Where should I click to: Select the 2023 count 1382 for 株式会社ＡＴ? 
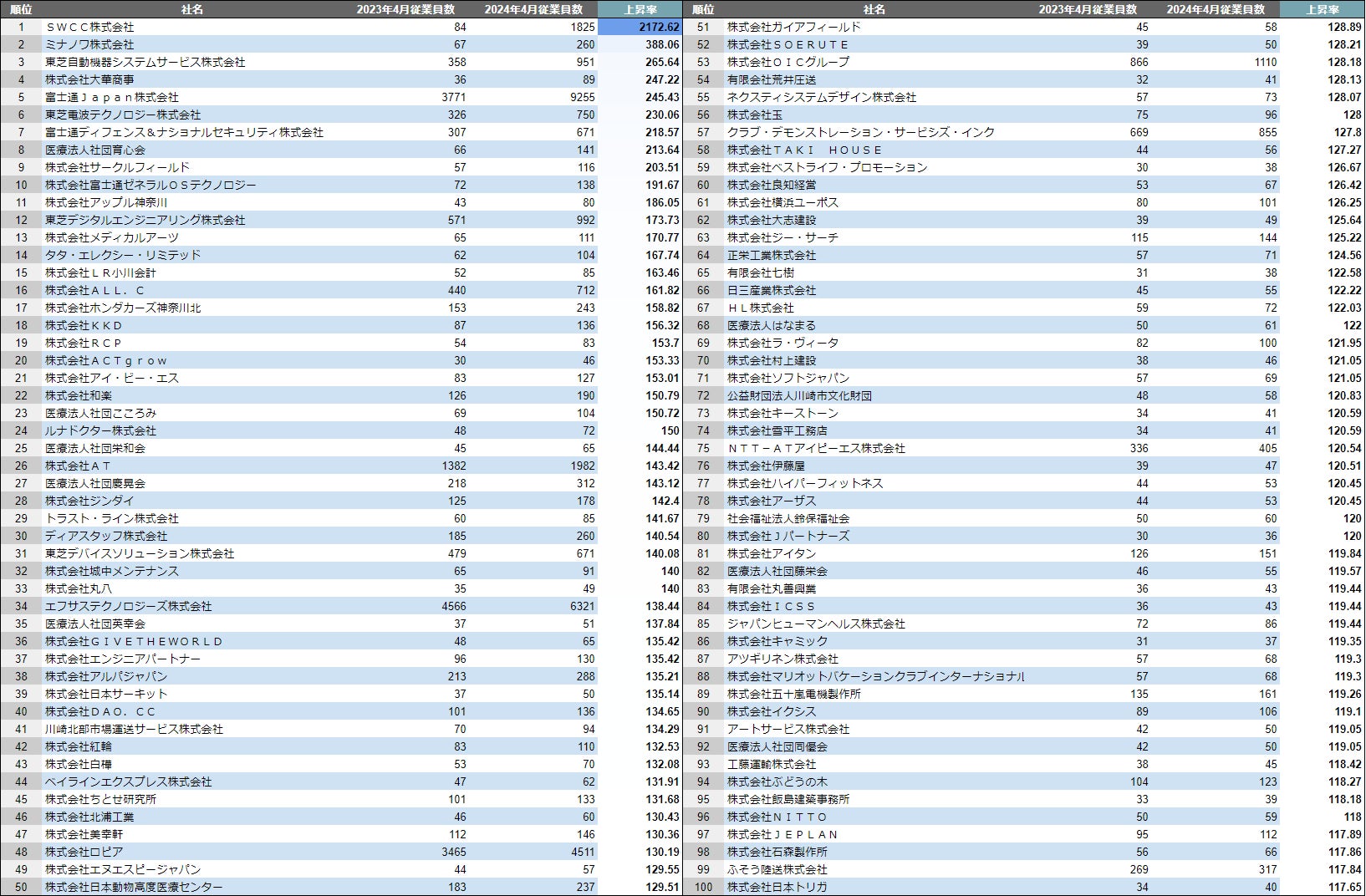(x=454, y=466)
